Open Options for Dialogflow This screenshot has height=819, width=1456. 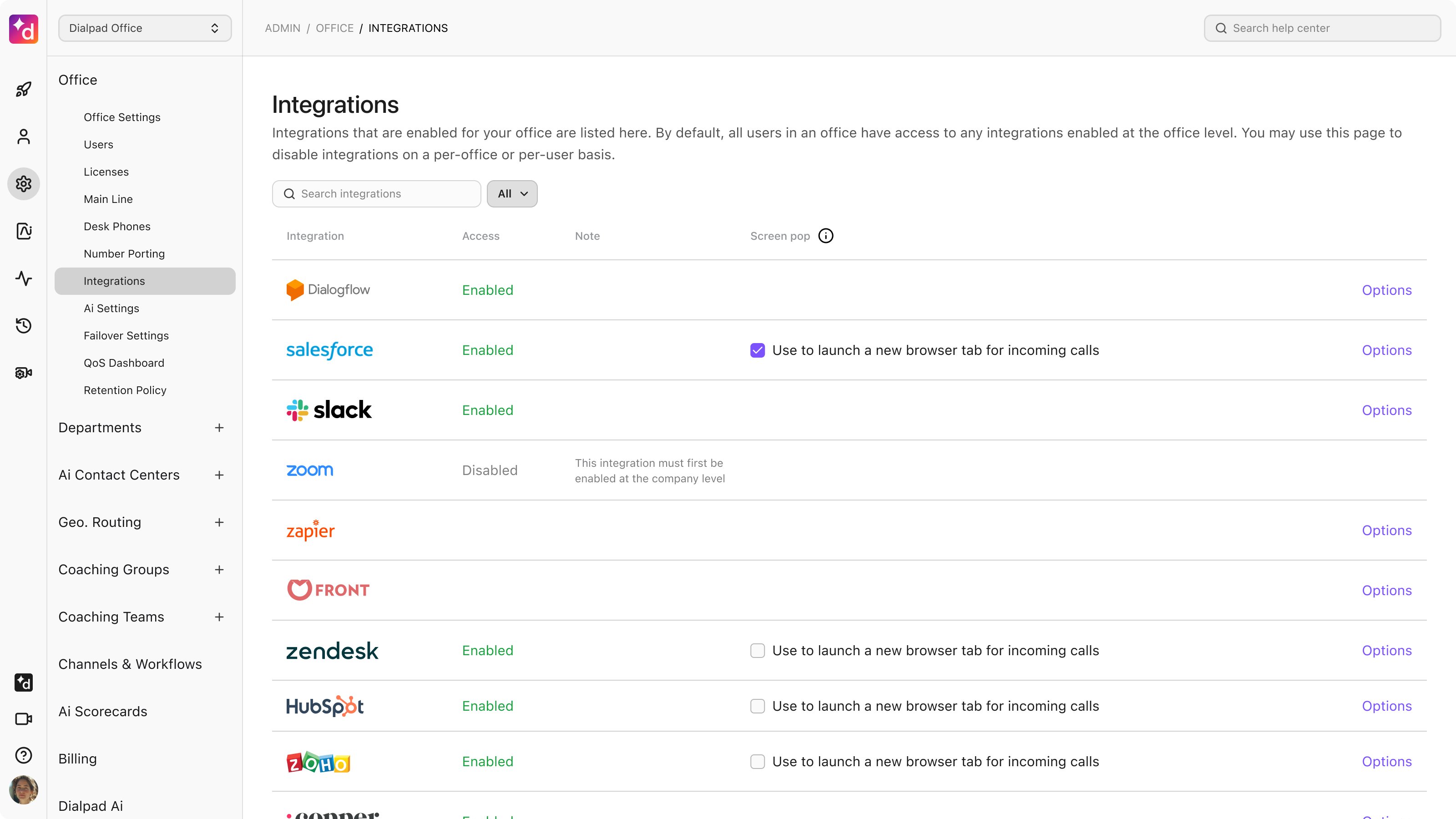coord(1386,290)
